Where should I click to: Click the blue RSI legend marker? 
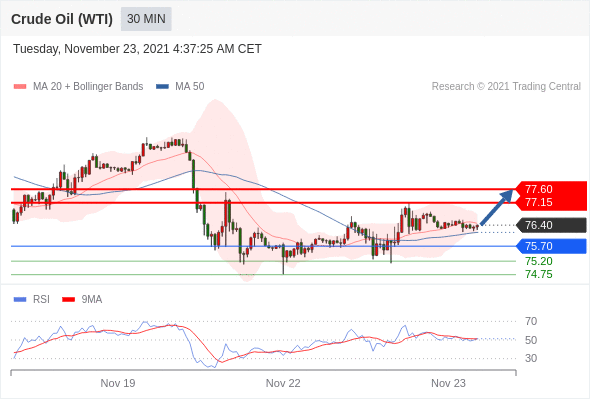pyautogui.click(x=20, y=300)
